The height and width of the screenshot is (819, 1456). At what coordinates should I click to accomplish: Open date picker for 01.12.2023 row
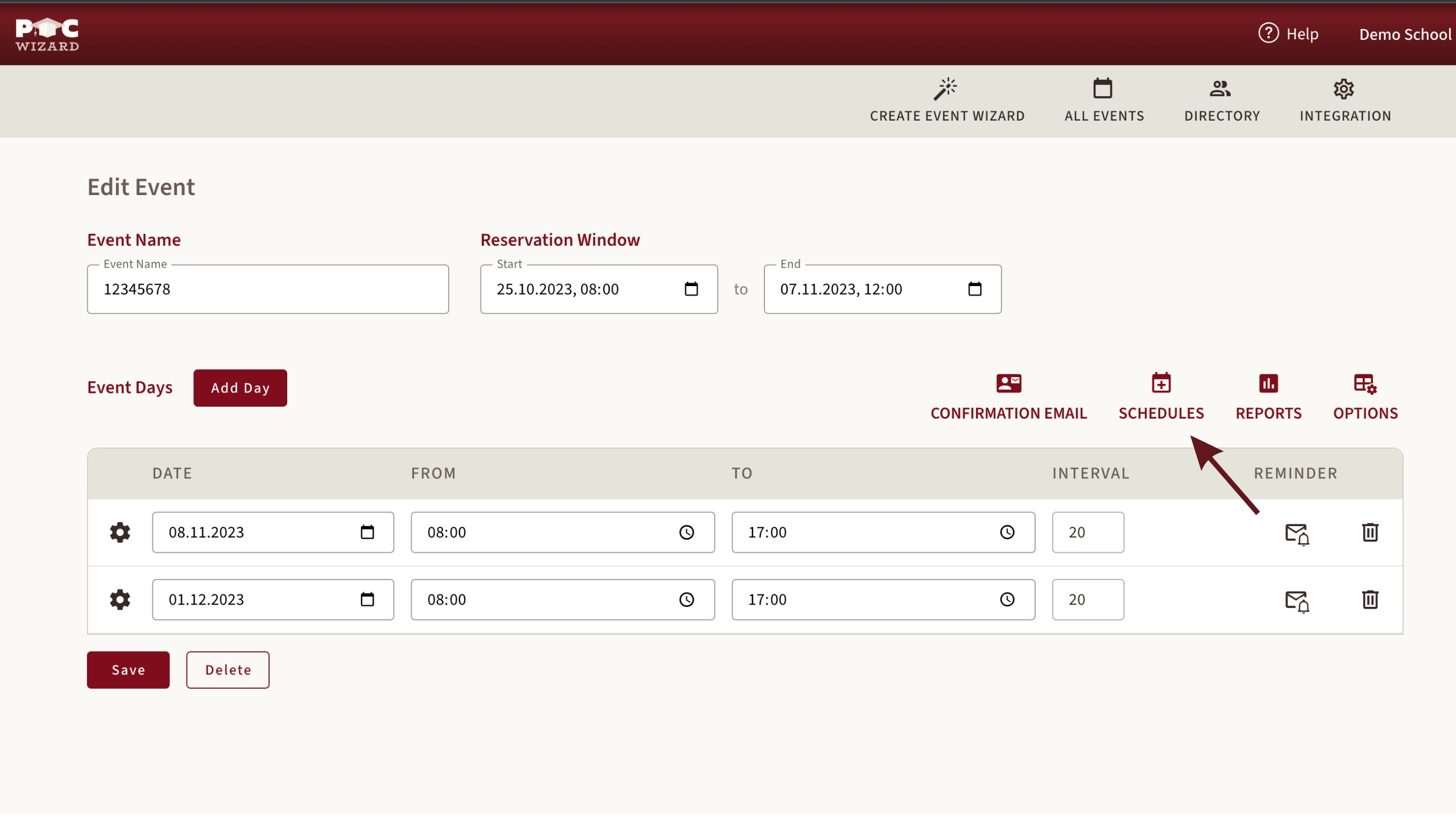click(x=367, y=599)
